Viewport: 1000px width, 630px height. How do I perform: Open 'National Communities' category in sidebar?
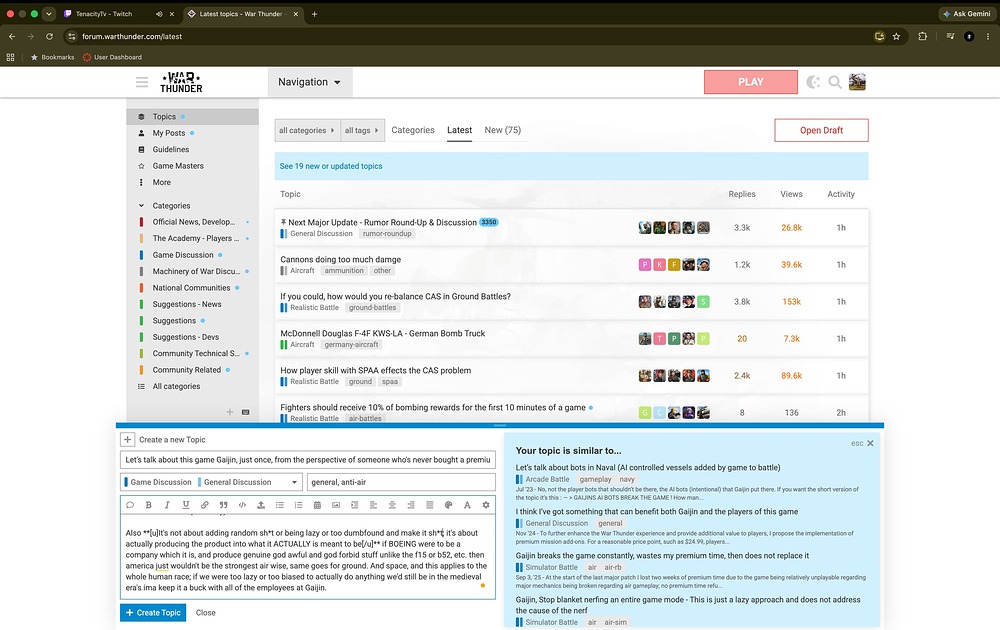coord(191,288)
